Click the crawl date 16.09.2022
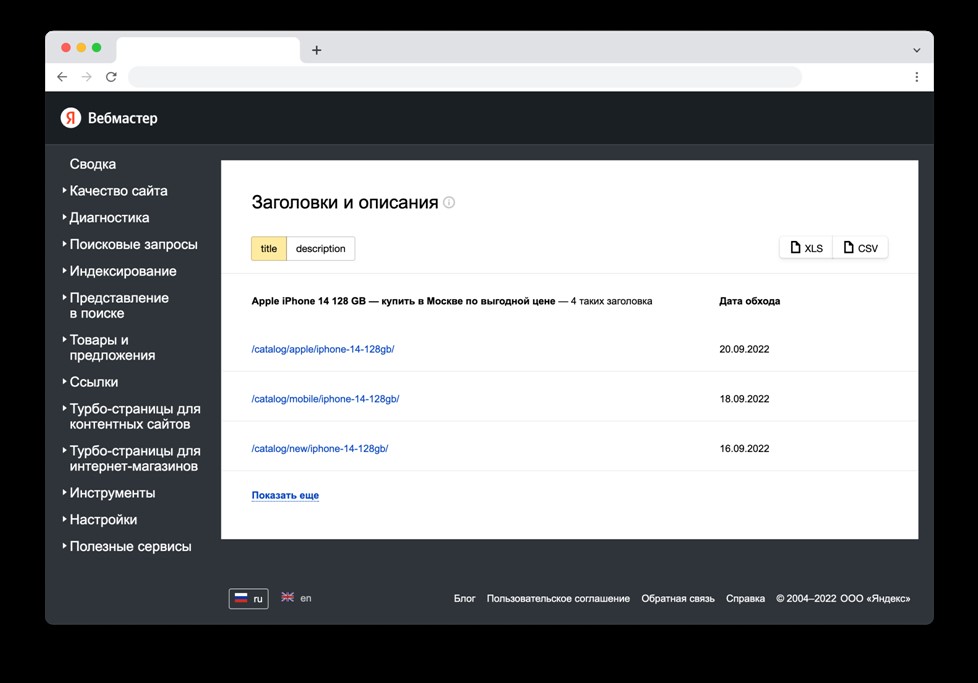The height and width of the screenshot is (683, 978). (744, 448)
